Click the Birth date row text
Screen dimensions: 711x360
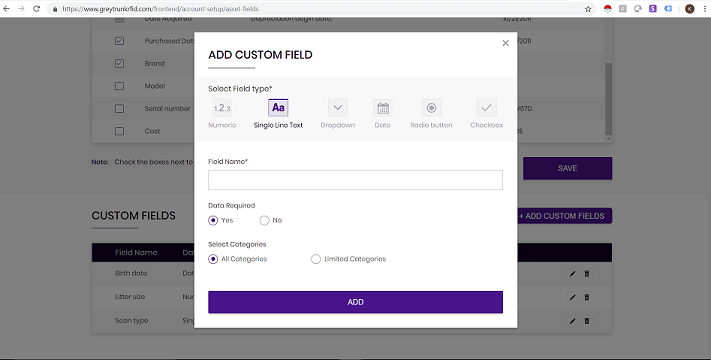[131, 273]
